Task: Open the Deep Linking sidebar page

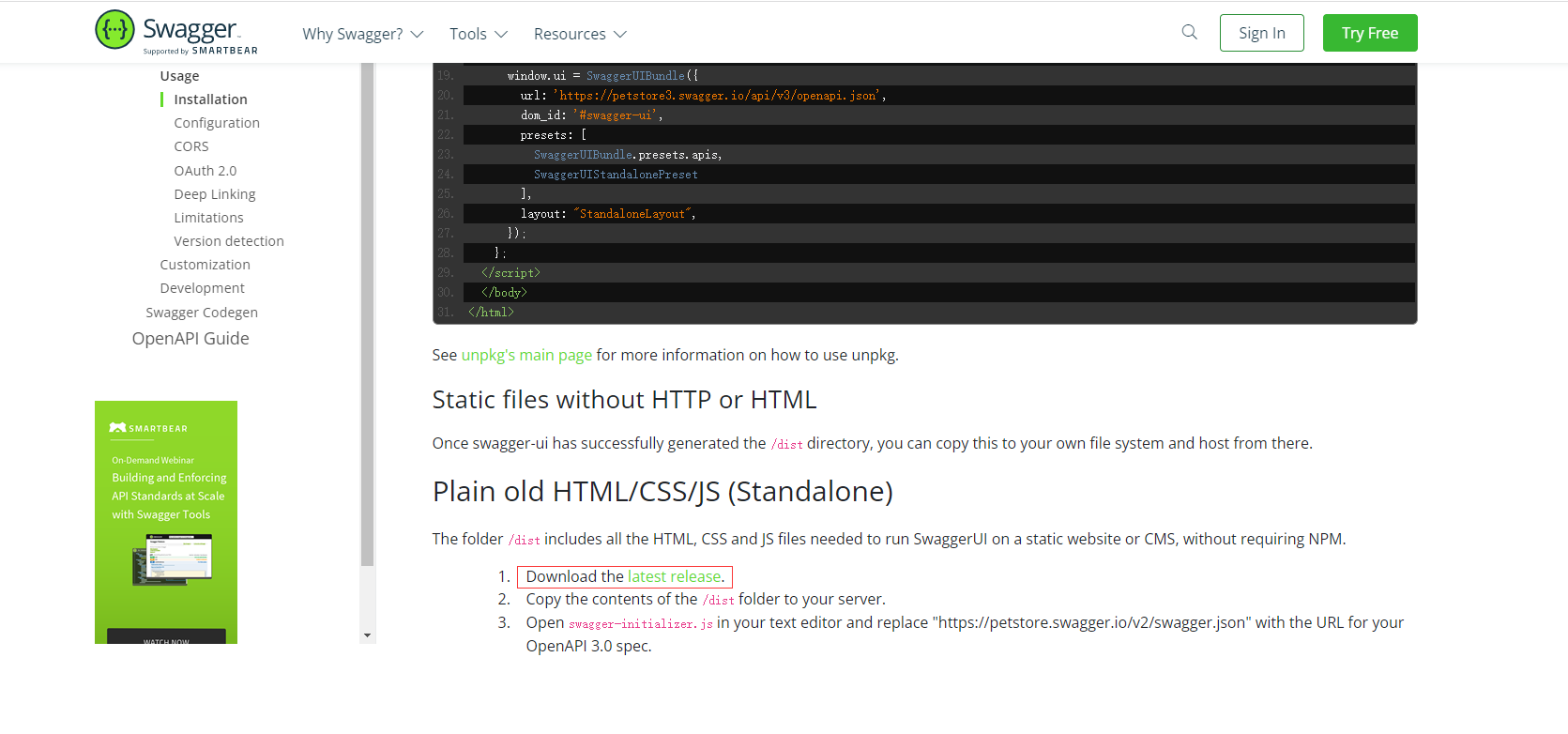Action: pos(215,194)
